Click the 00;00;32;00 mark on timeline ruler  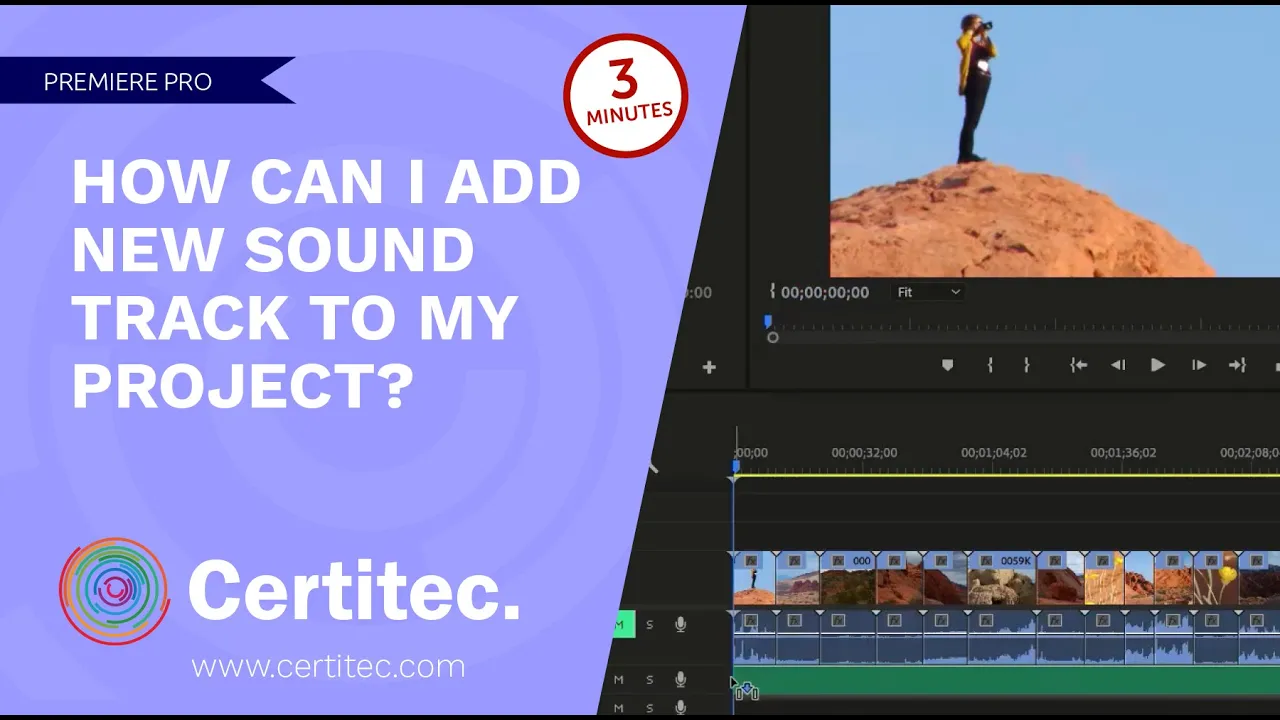(x=864, y=453)
